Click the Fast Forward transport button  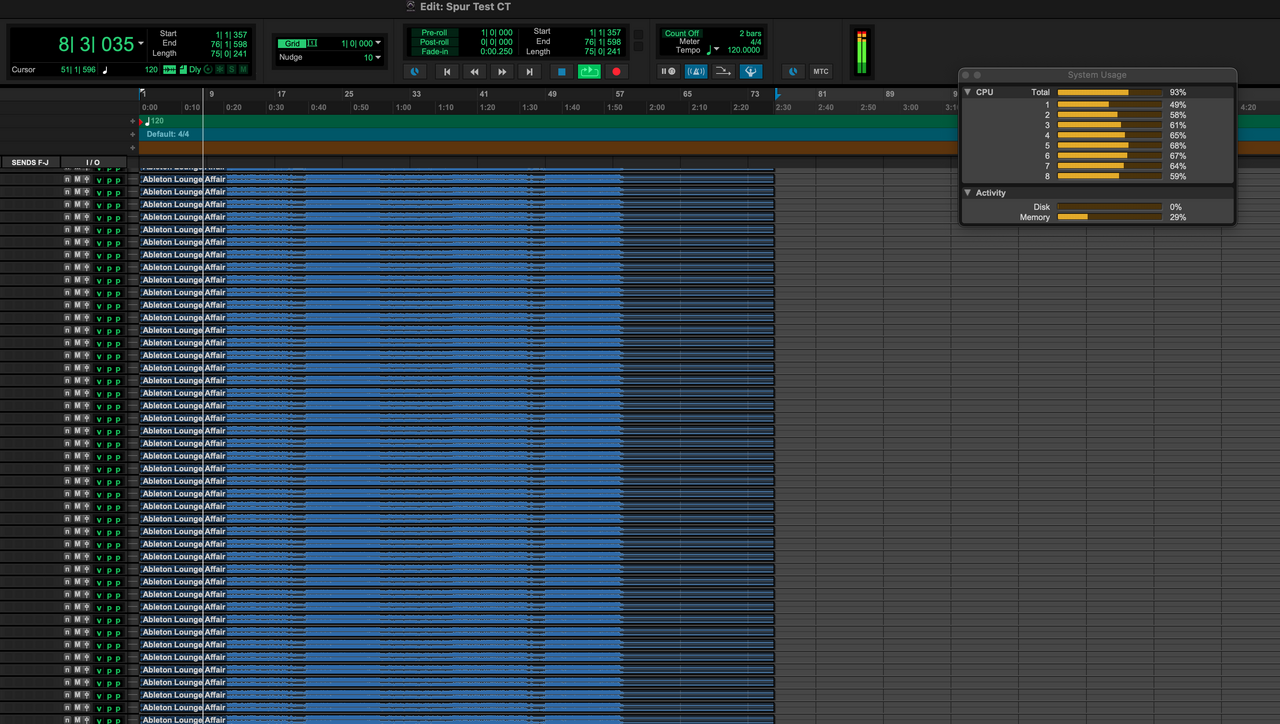tap(502, 72)
